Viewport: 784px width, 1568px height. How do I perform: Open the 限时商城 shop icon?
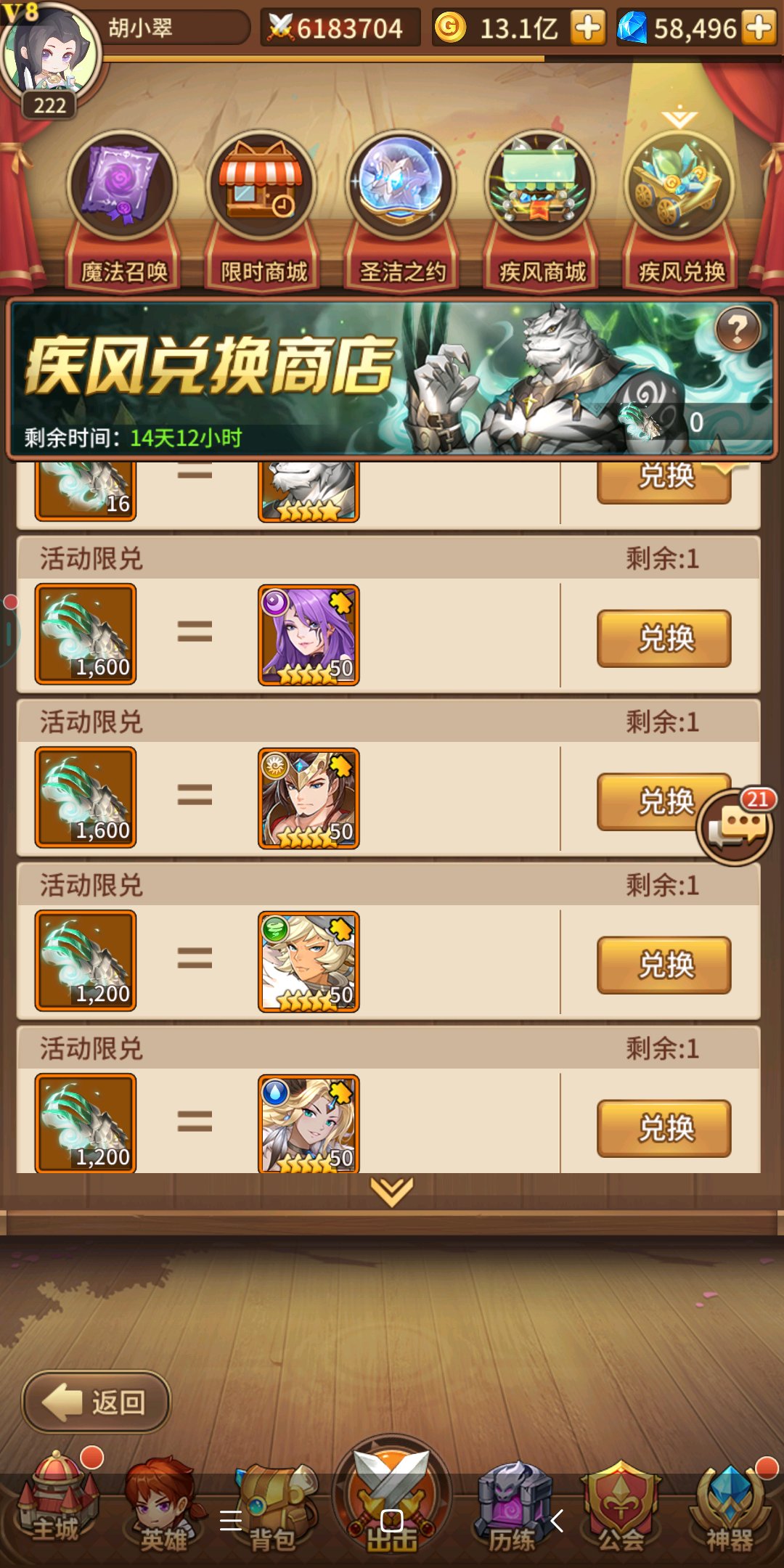click(x=262, y=187)
